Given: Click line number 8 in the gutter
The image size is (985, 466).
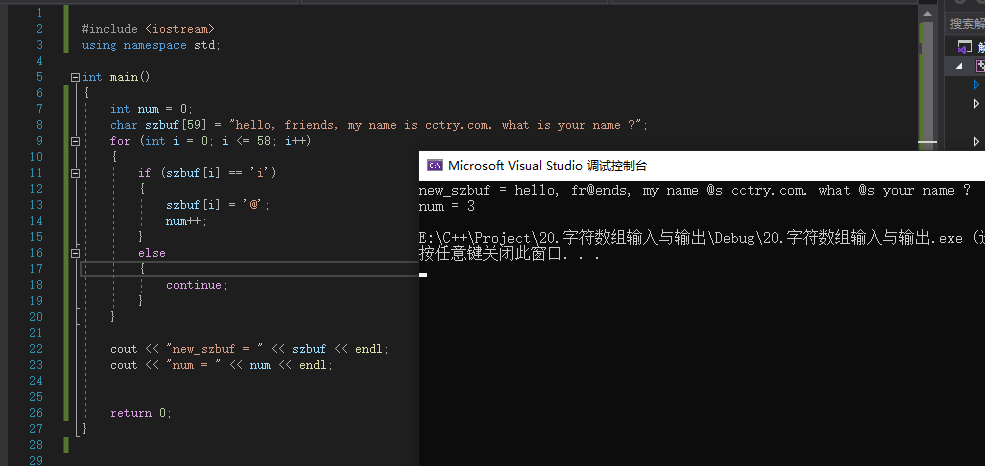Looking at the screenshot, I should coord(40,125).
